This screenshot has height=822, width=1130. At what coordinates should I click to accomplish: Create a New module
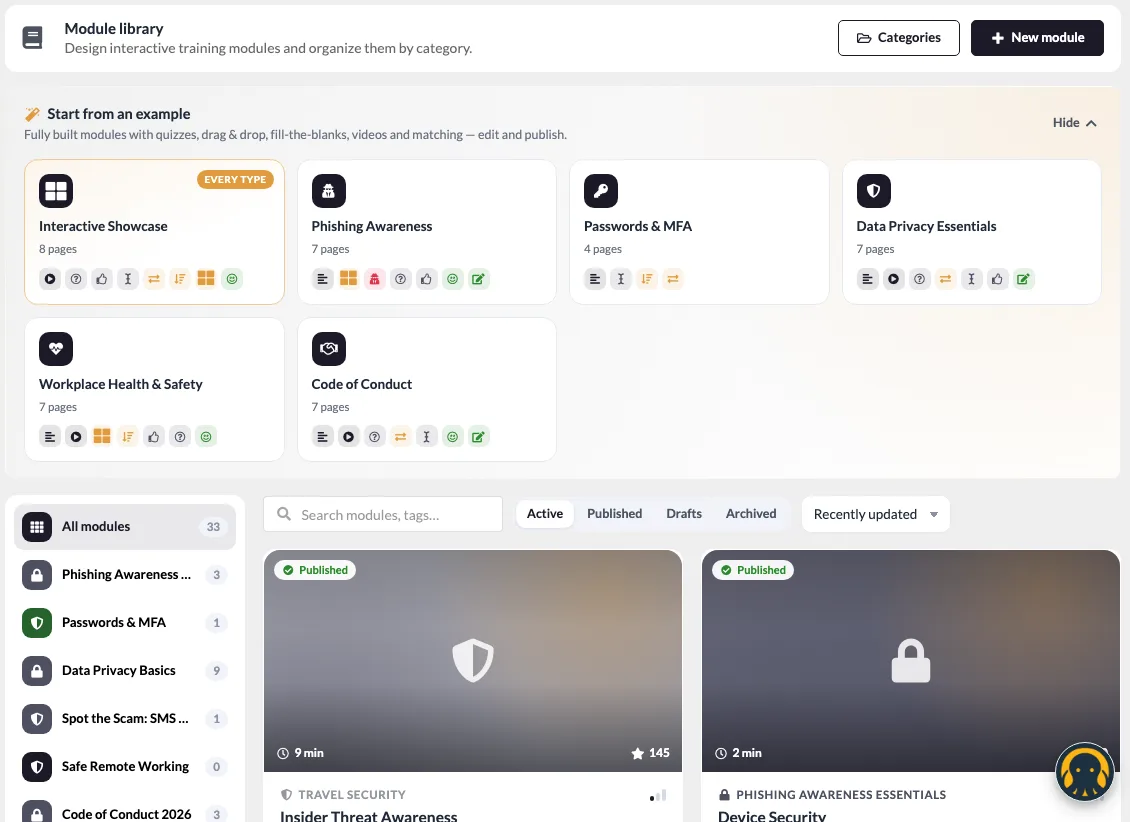(1037, 37)
